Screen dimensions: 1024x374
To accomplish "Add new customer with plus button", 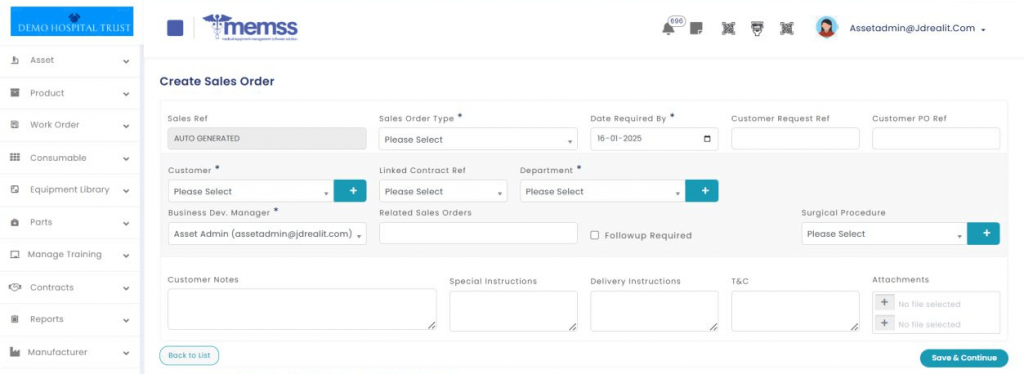I will point(350,191).
